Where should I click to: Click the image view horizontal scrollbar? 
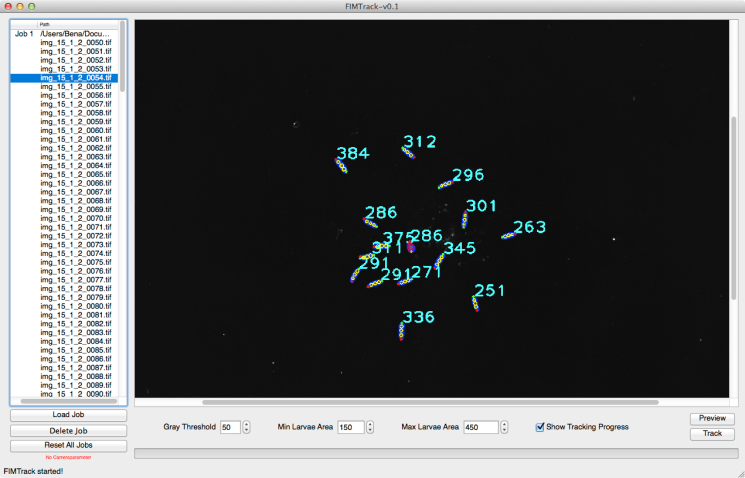(x=400, y=402)
